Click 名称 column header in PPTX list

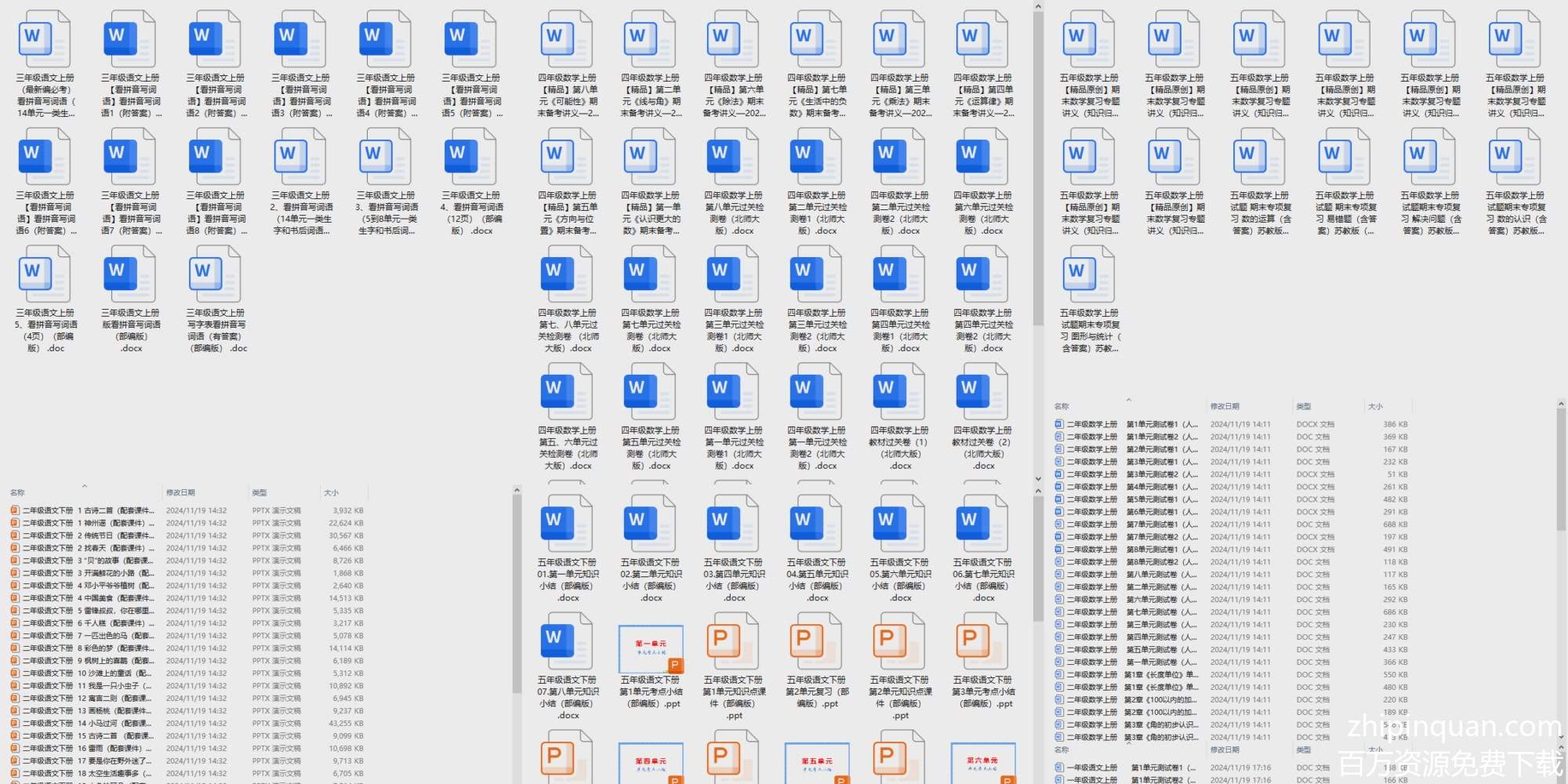pos(17,492)
